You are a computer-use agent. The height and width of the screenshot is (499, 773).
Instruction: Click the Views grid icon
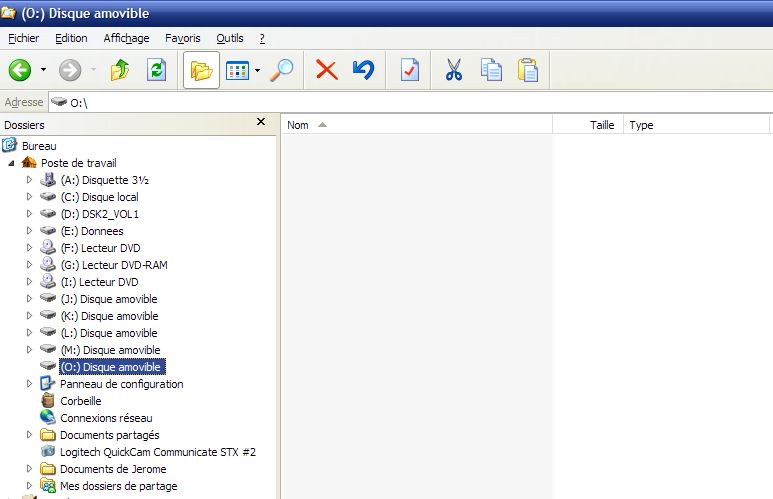tap(237, 71)
